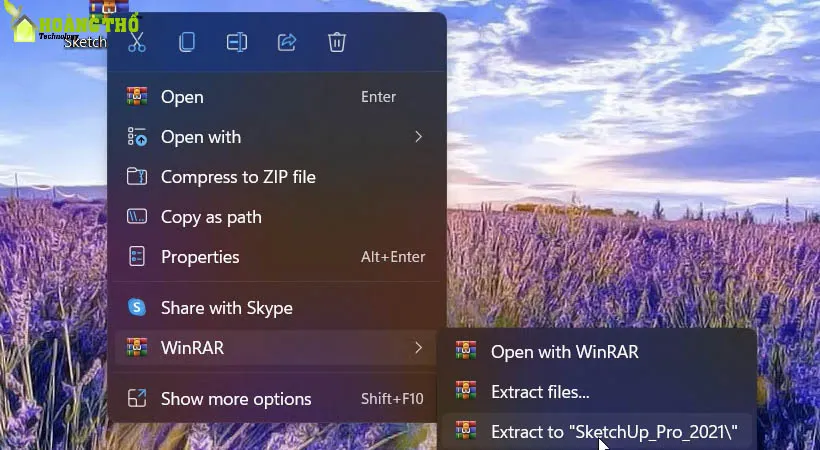Open Properties from context menu

click(200, 257)
